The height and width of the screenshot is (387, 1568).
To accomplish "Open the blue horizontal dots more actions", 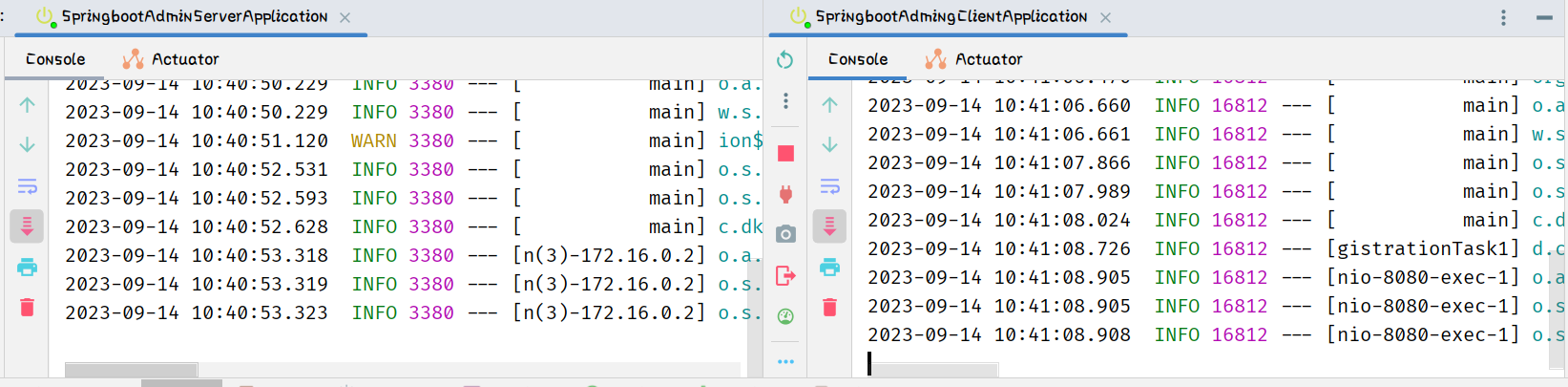I will point(785,361).
